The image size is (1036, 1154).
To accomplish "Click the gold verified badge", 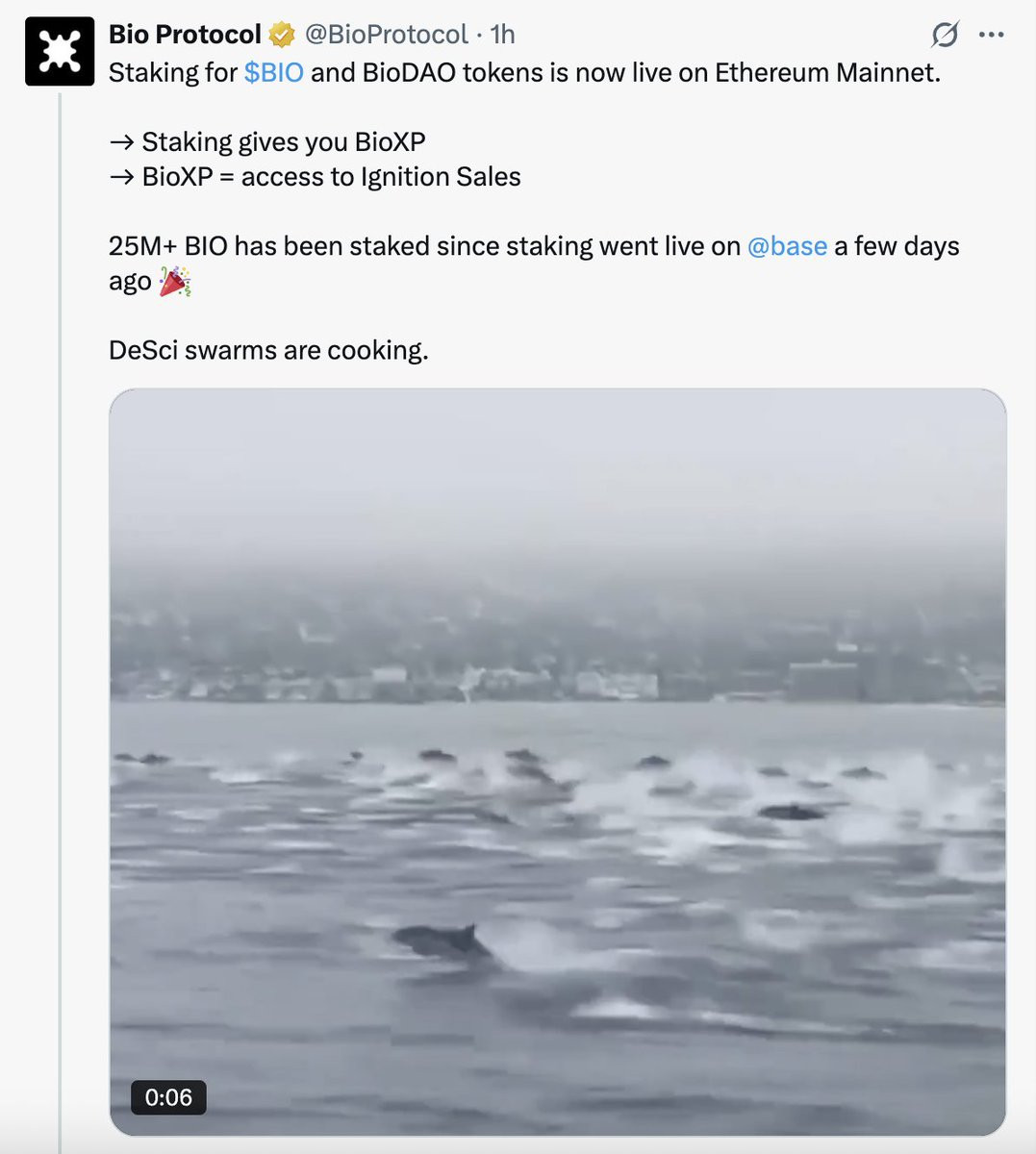I will (282, 36).
